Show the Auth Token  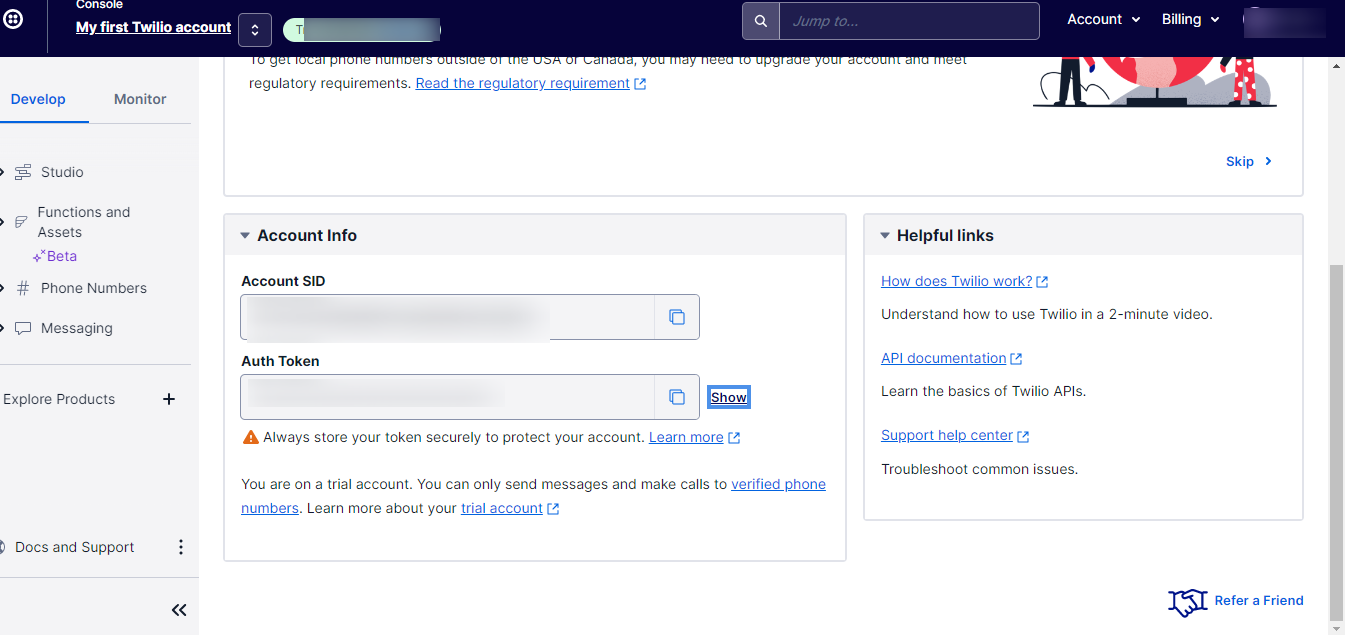[729, 397]
